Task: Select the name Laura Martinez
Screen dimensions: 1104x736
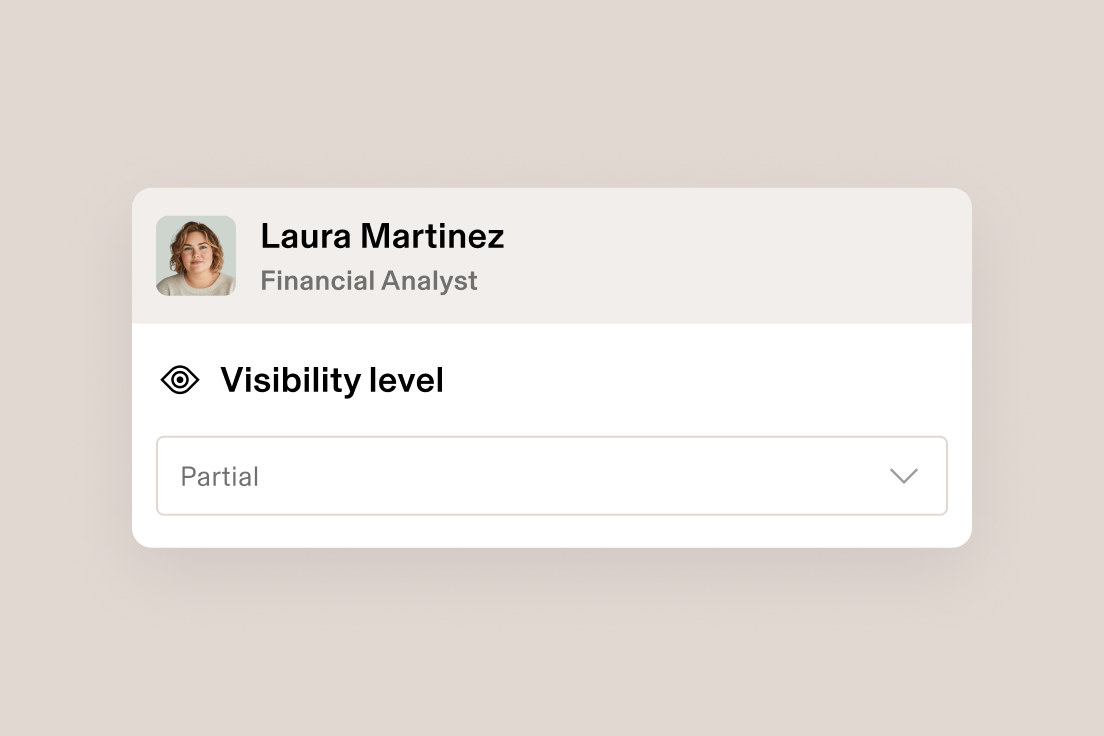Action: click(382, 236)
